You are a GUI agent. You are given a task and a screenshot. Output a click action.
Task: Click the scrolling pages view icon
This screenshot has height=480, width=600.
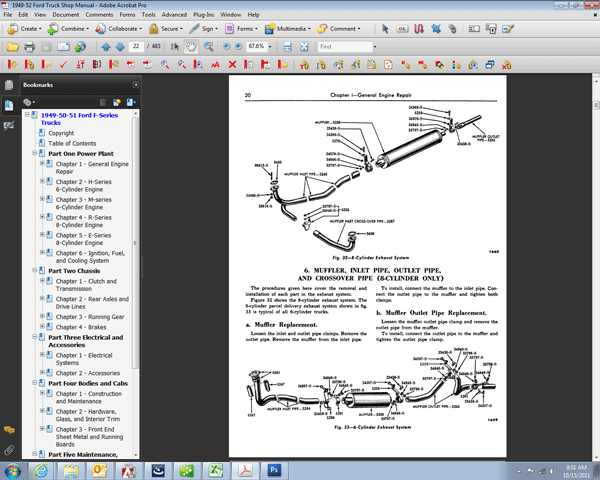coord(287,47)
